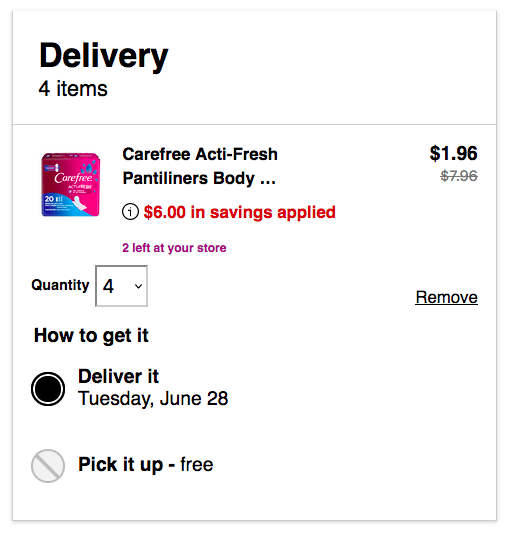Click the 2 left at your store notice
Viewport: 512px width, 536px height.
174,248
